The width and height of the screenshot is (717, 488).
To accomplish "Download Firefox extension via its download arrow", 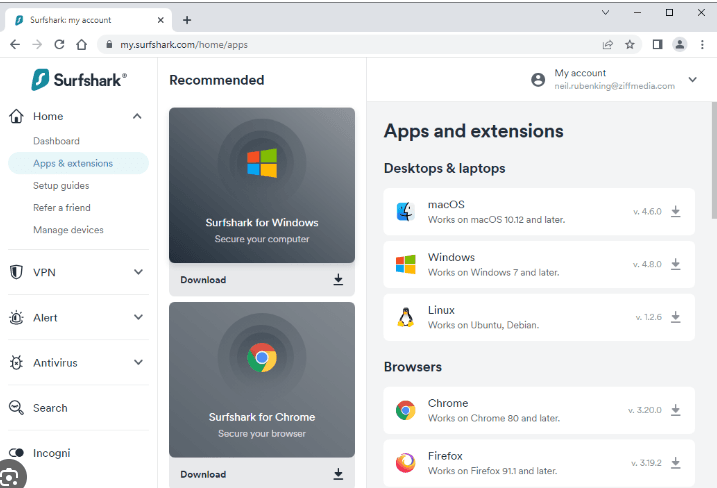I will click(675, 463).
